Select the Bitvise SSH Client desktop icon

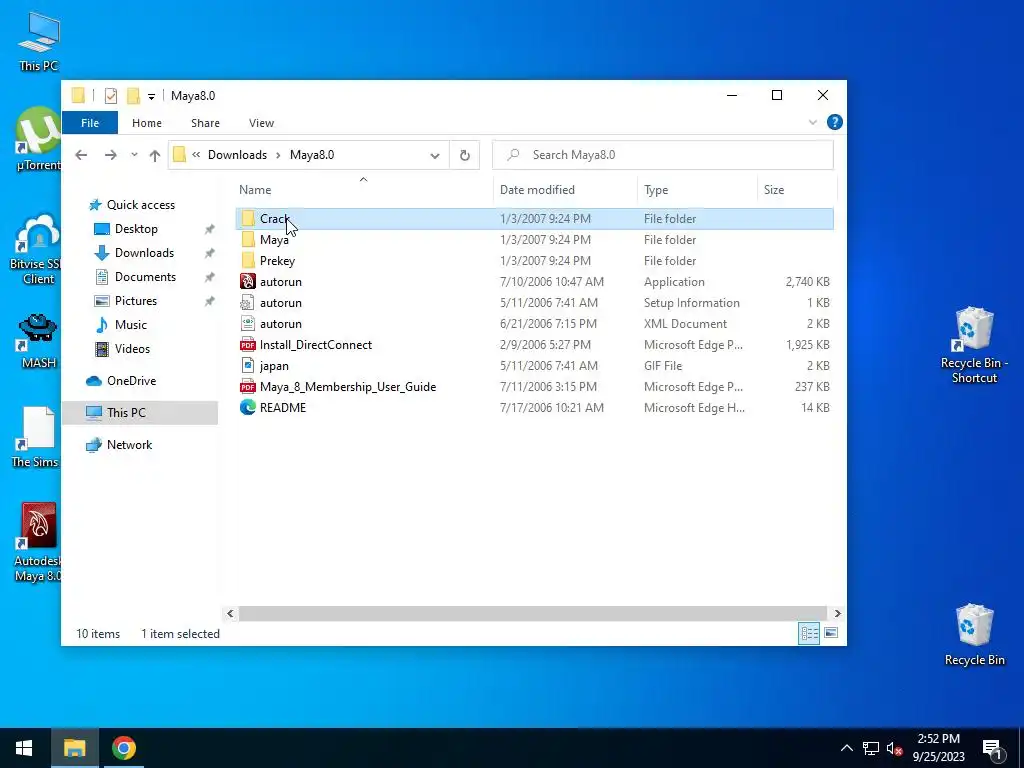pyautogui.click(x=38, y=250)
